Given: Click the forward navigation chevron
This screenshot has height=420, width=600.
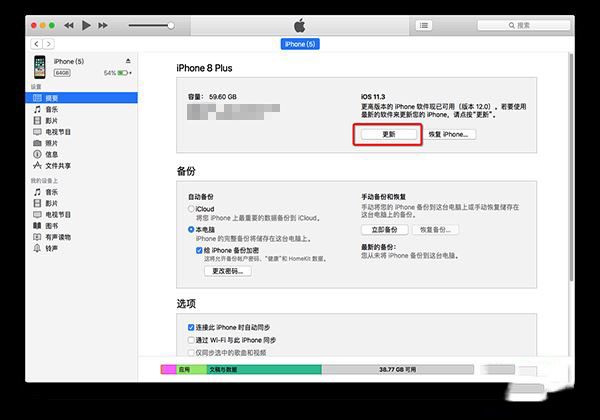Looking at the screenshot, I should coord(49,44).
